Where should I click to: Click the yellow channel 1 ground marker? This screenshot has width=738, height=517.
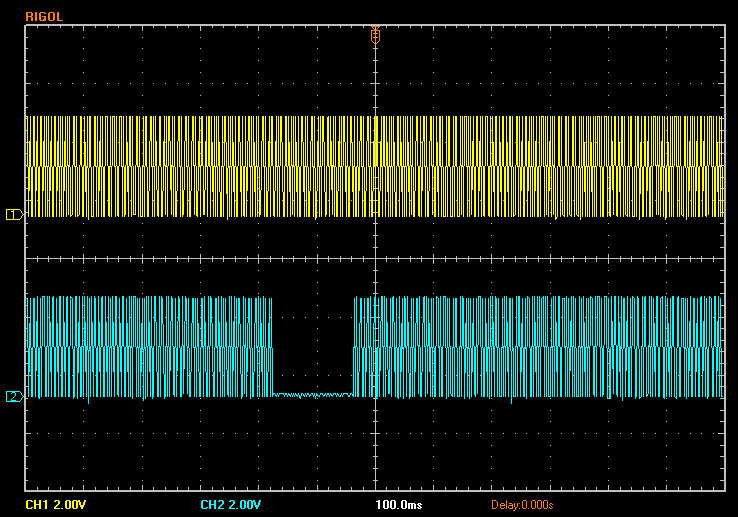coord(14,215)
